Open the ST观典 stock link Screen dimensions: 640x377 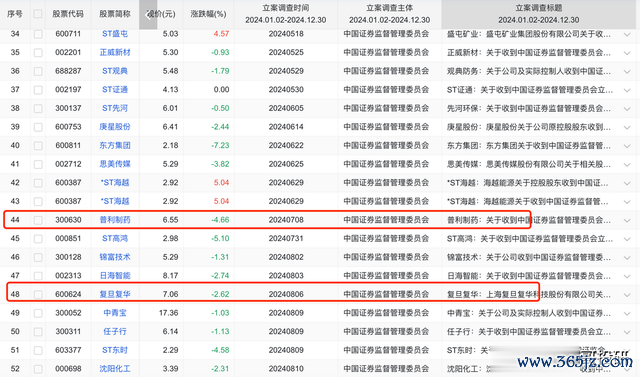[x=115, y=71]
